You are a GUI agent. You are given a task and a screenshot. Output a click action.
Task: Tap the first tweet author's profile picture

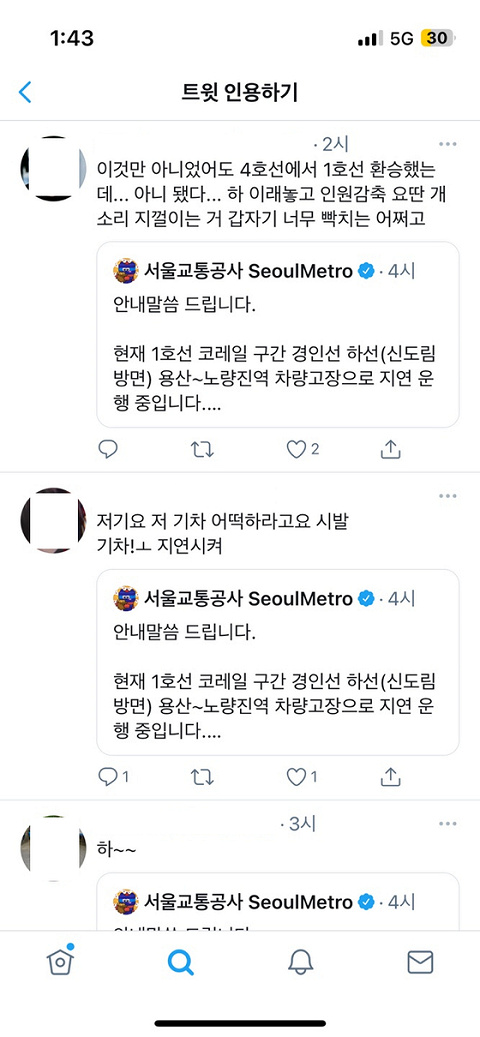point(53,168)
